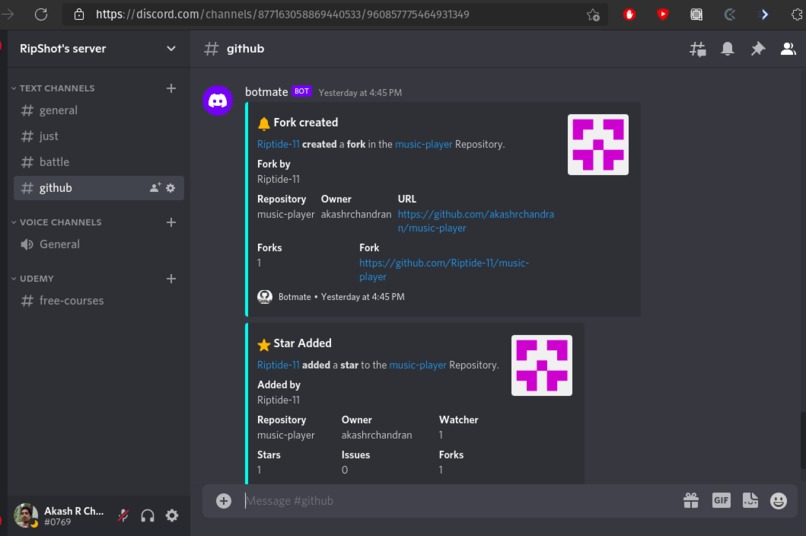Toggle deafen headphones in user panel

[148, 515]
